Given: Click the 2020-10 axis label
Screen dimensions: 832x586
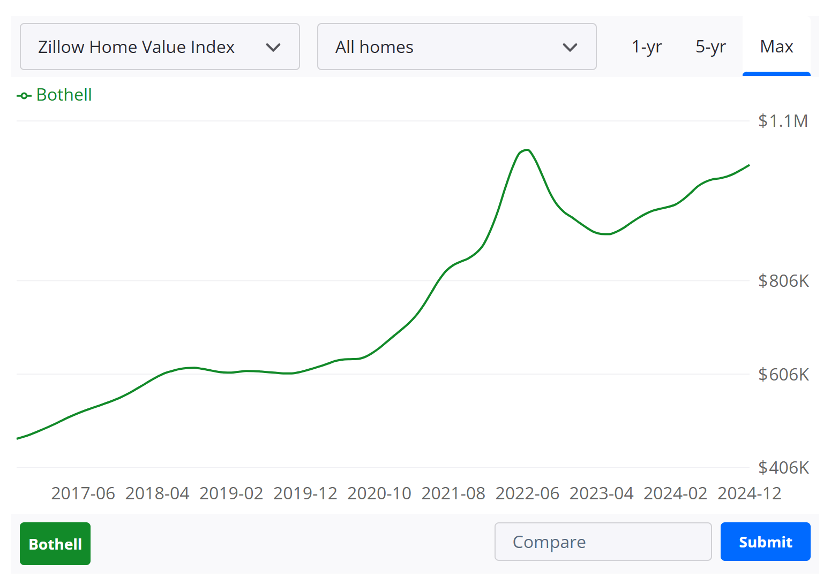Looking at the screenshot, I should tap(379, 493).
